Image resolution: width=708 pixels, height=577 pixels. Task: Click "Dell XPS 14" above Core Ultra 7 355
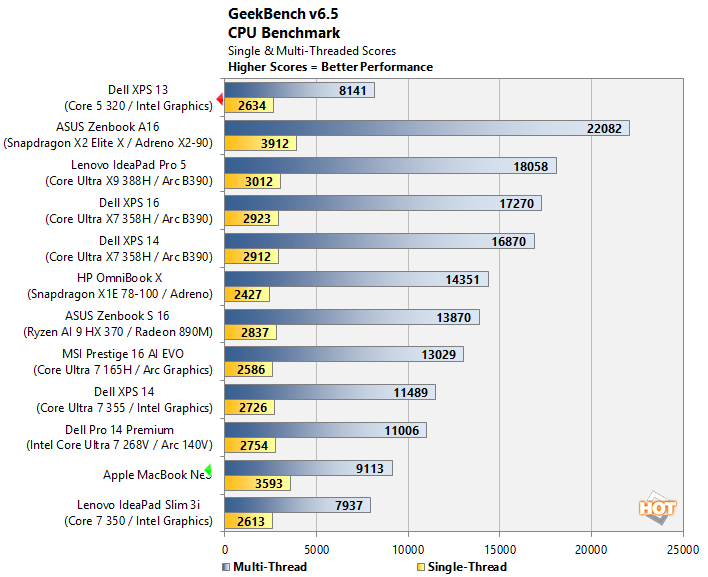click(x=124, y=392)
